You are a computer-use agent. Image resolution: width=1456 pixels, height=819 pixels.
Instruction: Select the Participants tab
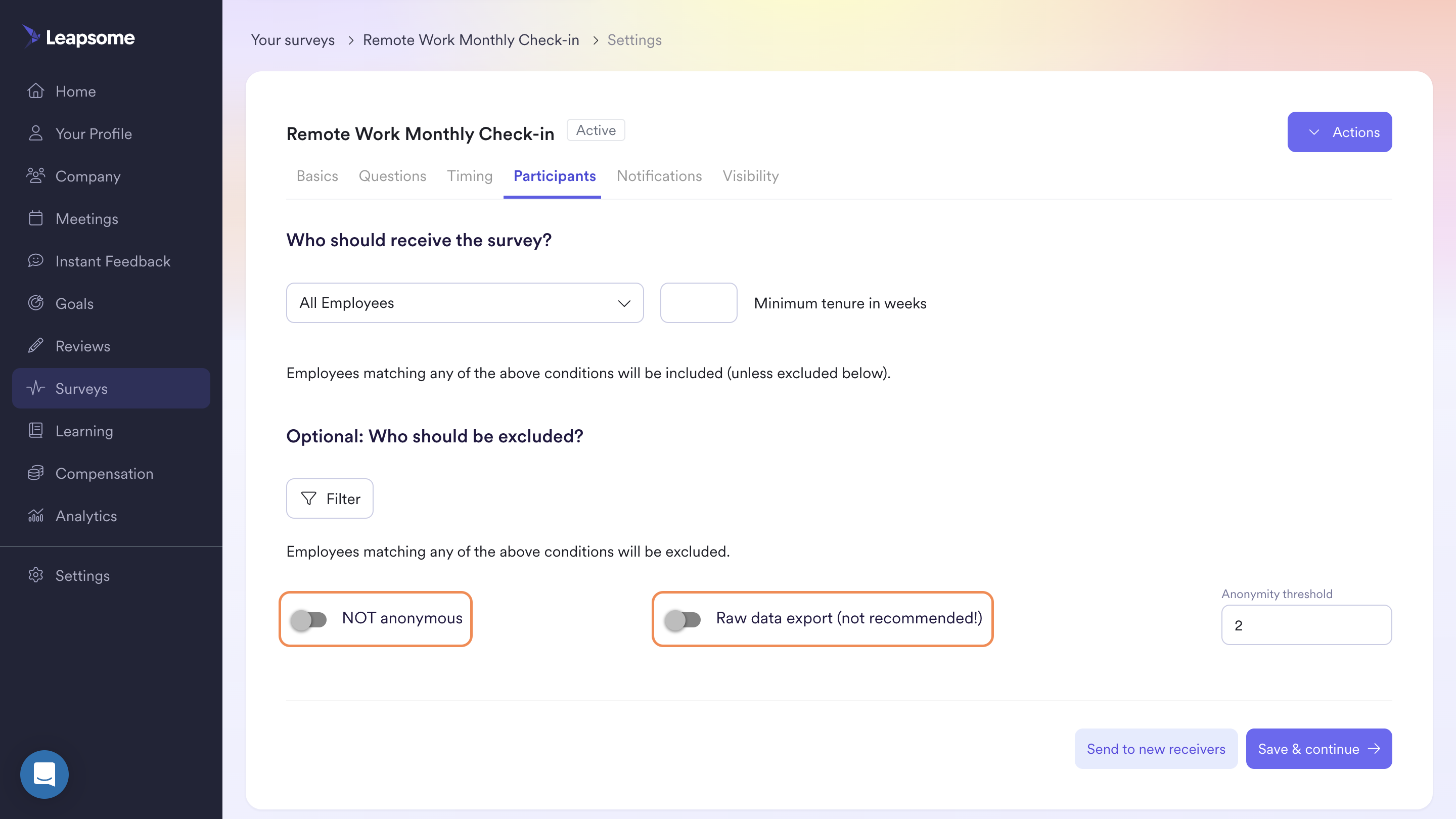click(x=555, y=176)
